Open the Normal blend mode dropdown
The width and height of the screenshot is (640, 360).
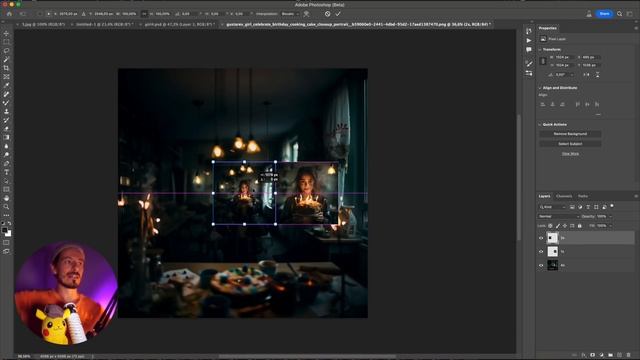558,216
